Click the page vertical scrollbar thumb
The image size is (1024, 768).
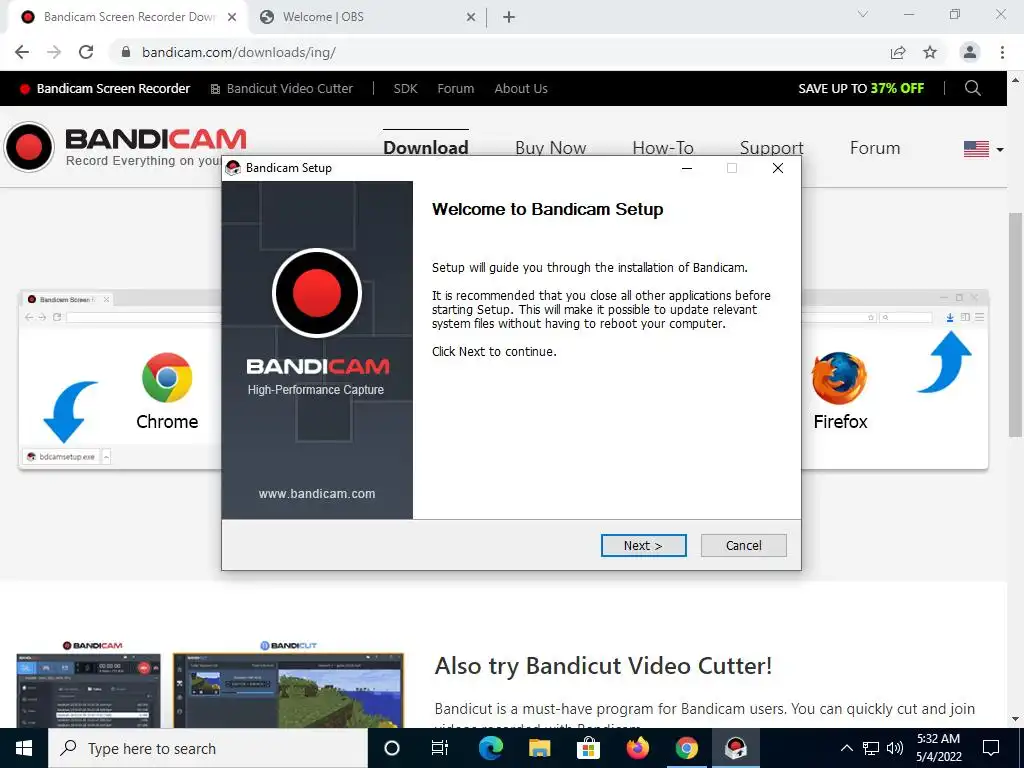point(1015,325)
